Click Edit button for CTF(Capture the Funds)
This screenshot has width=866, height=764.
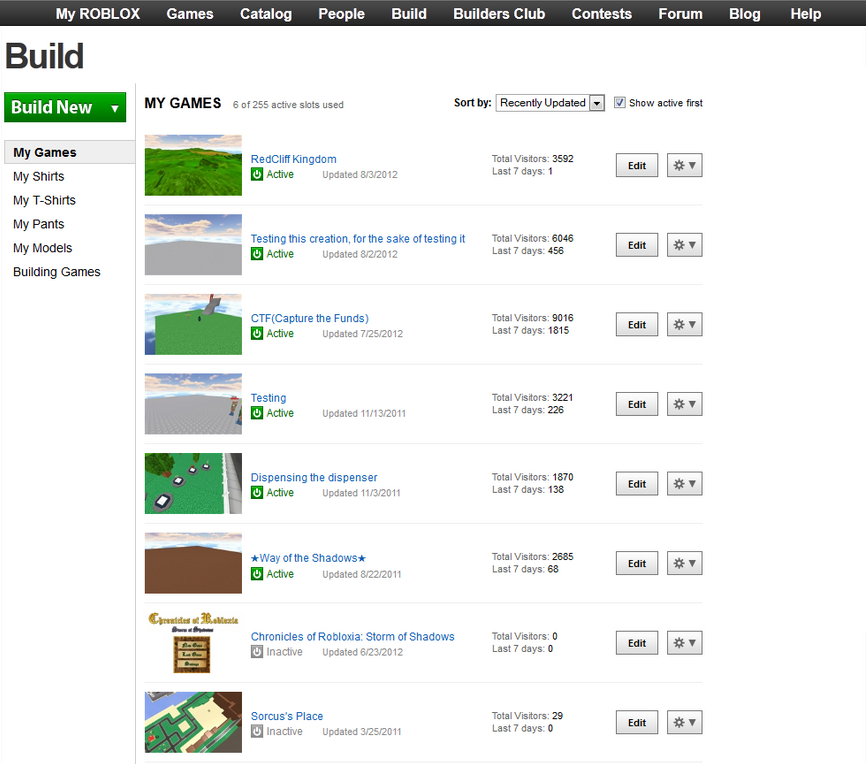(637, 324)
